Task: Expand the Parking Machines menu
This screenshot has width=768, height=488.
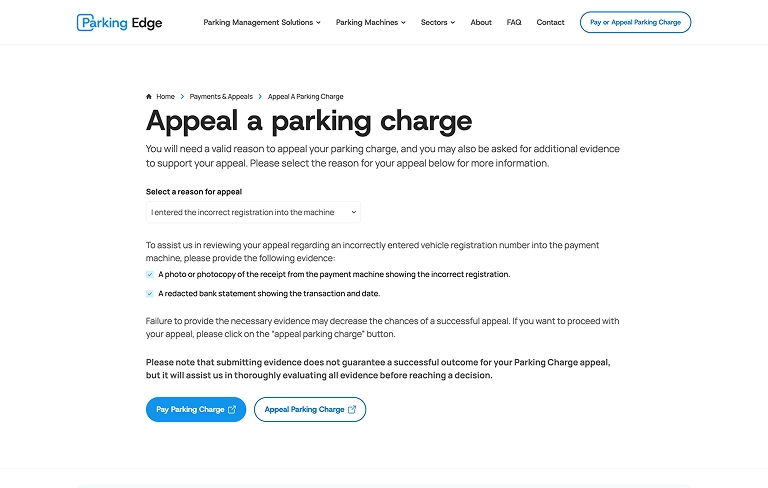Action: coord(371,22)
